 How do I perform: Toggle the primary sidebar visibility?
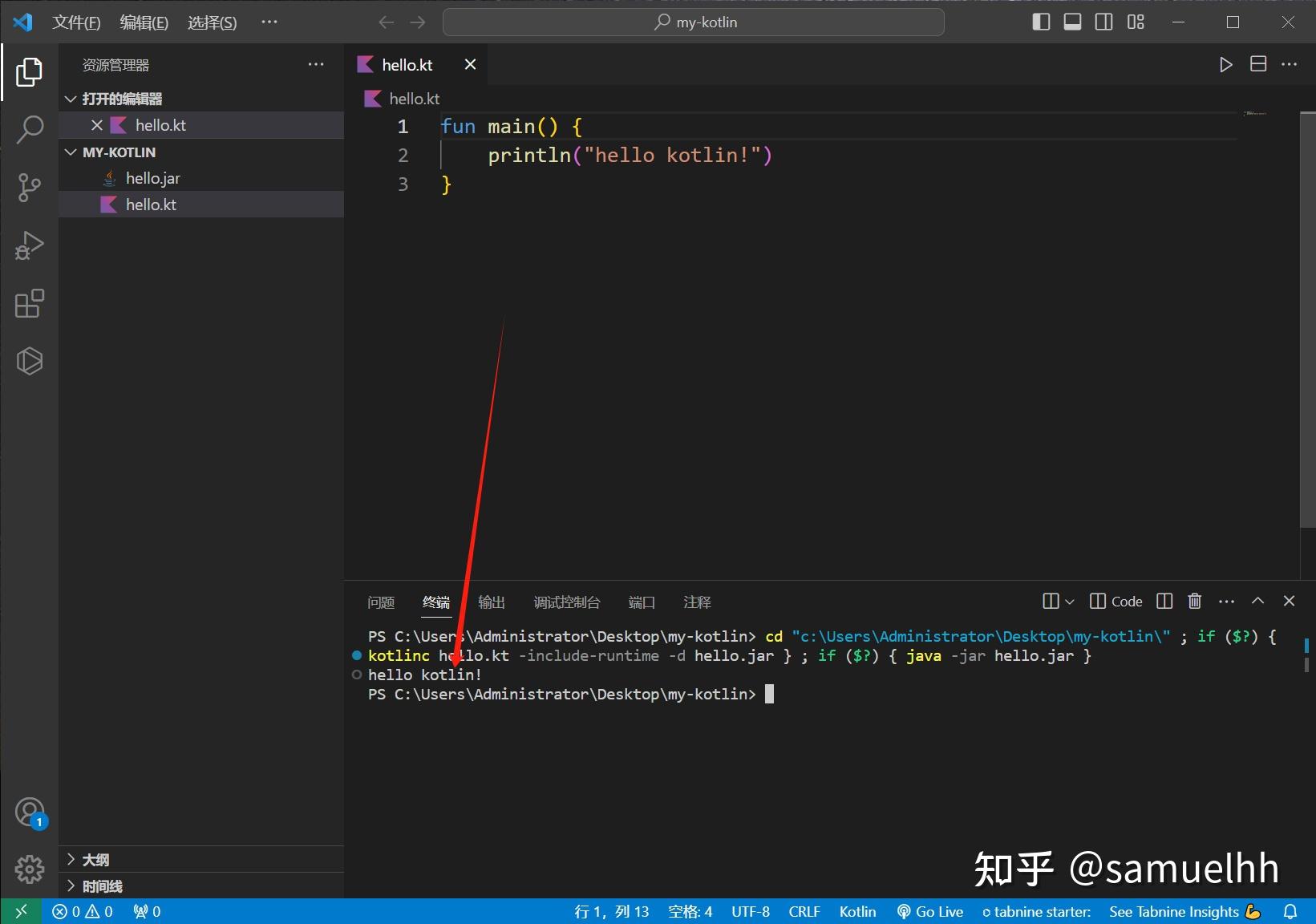[1040, 22]
